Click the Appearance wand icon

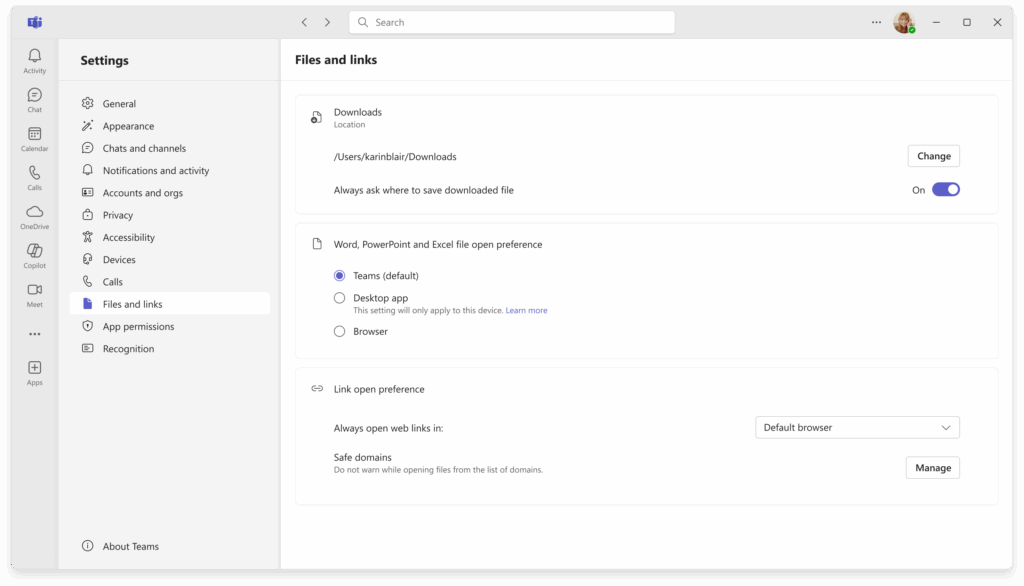(x=88, y=125)
